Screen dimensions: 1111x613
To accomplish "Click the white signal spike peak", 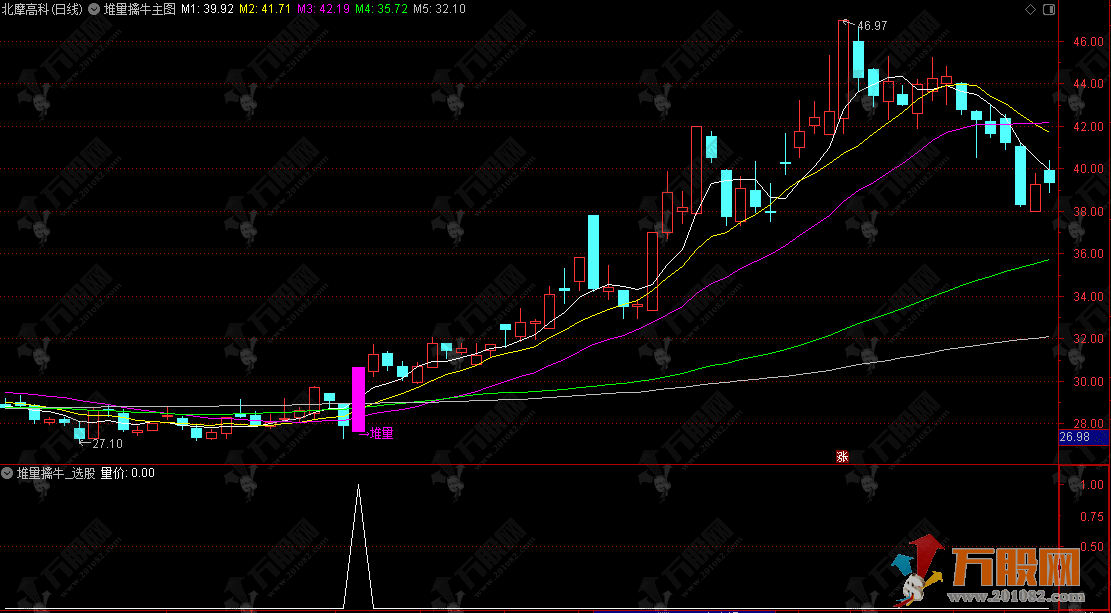I will pos(358,486).
